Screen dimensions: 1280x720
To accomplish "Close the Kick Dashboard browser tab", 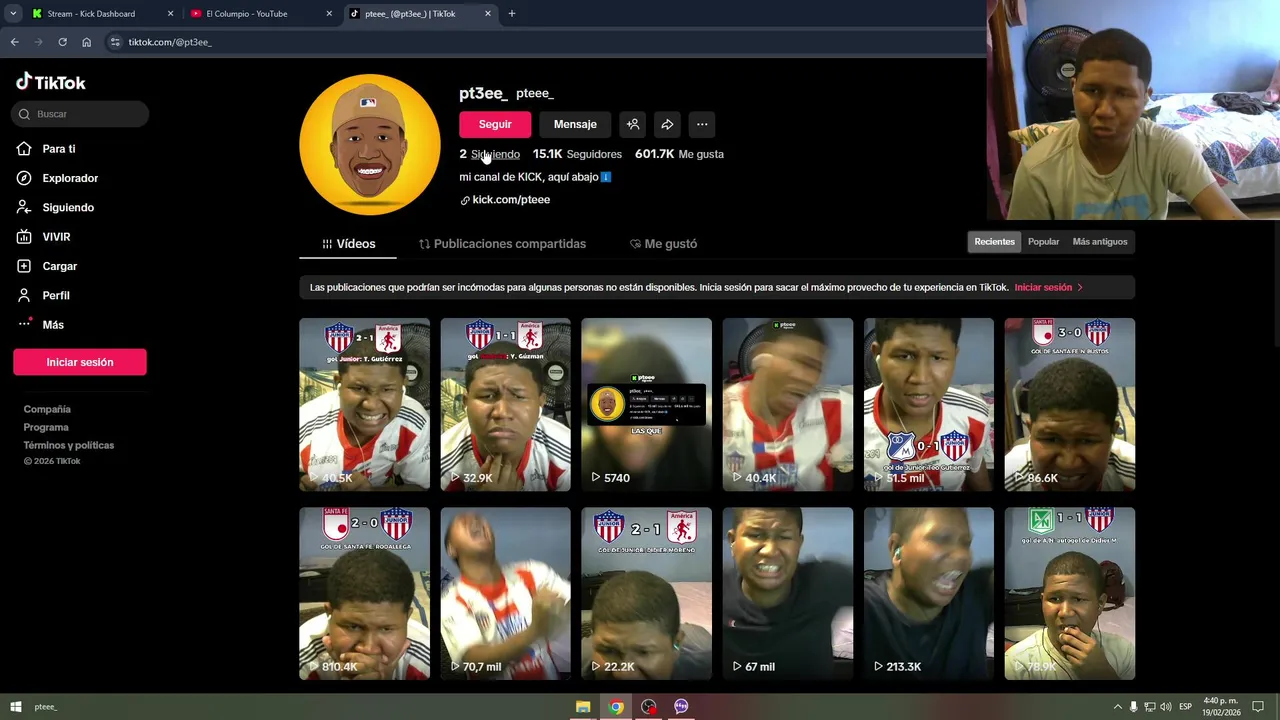I will [170, 14].
